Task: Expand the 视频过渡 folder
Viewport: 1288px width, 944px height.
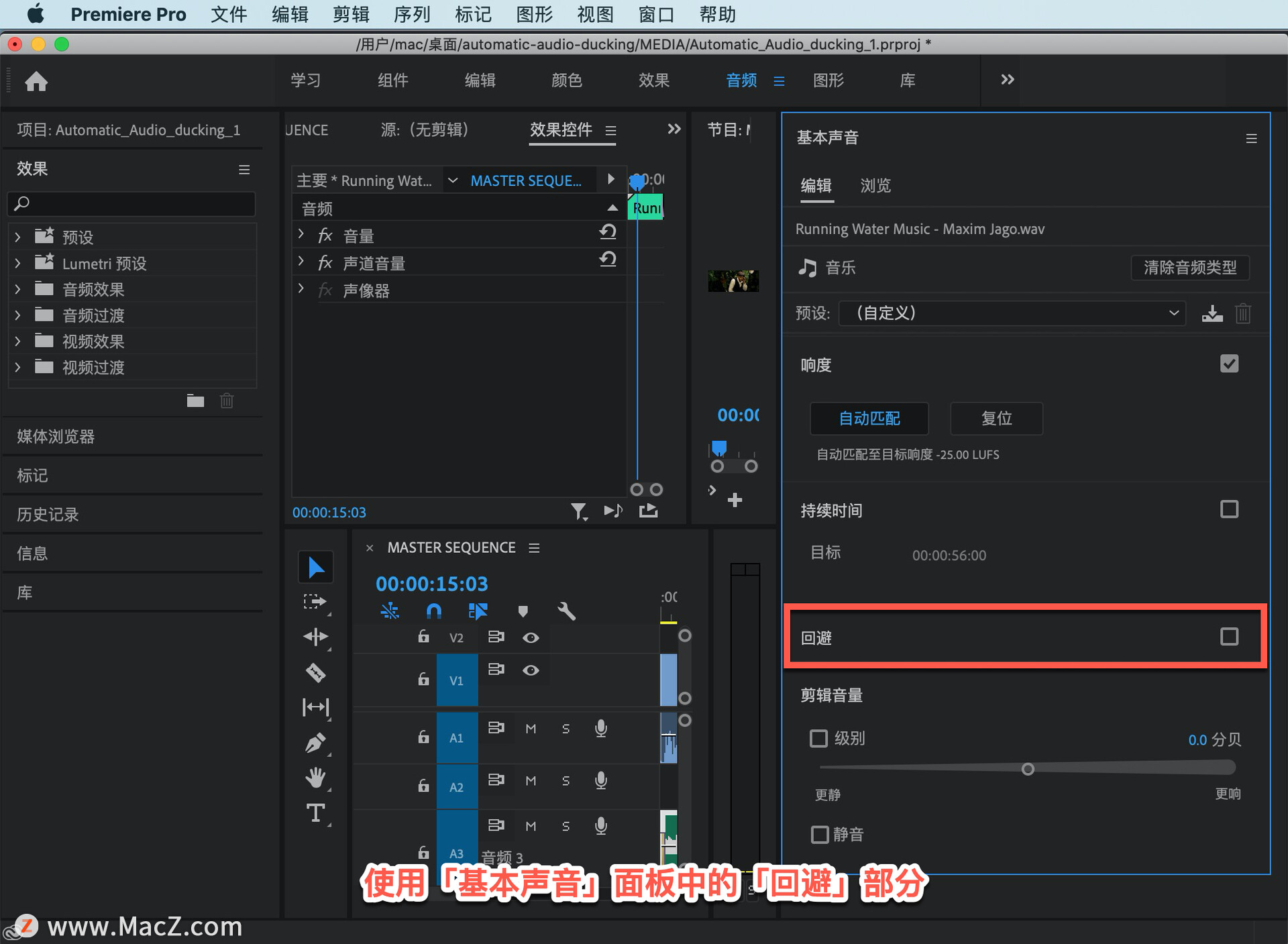Action: click(18, 367)
